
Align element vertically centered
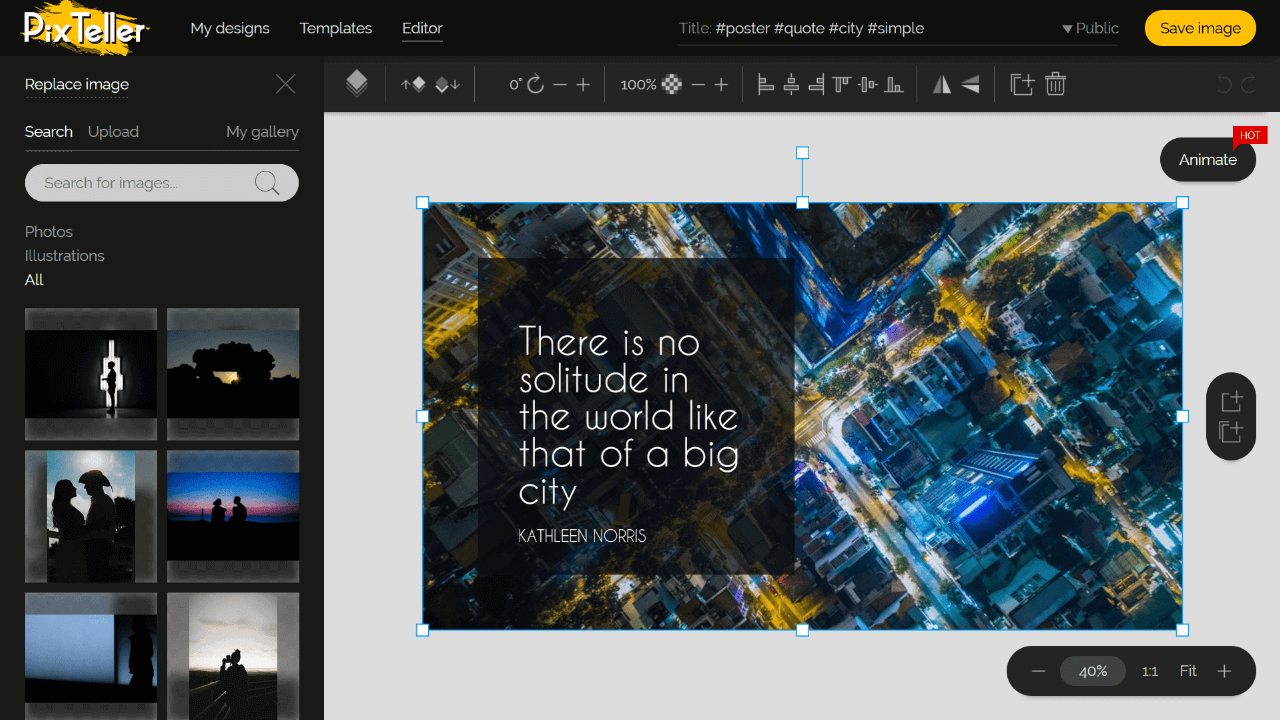click(868, 85)
